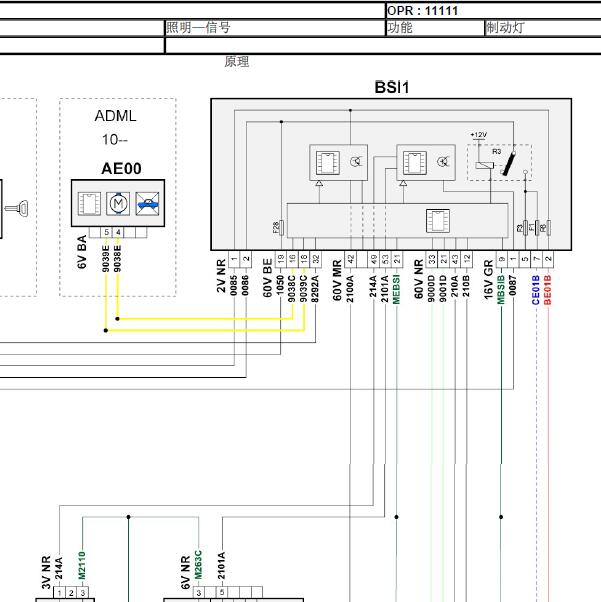This screenshot has width=601, height=602.
Task: Select wire label 210A
Action: [x=455, y=286]
